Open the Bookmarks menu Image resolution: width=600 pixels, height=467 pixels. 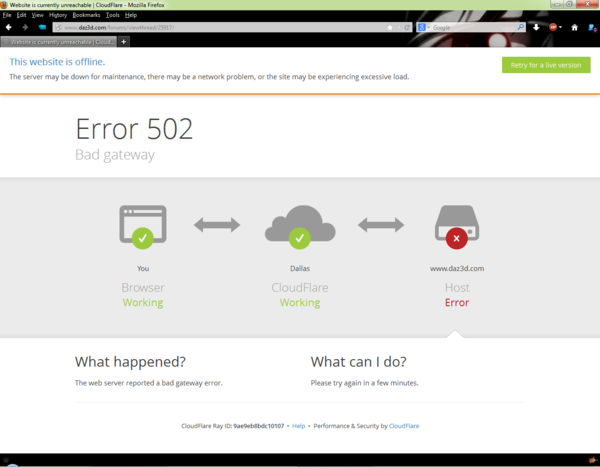(86, 15)
